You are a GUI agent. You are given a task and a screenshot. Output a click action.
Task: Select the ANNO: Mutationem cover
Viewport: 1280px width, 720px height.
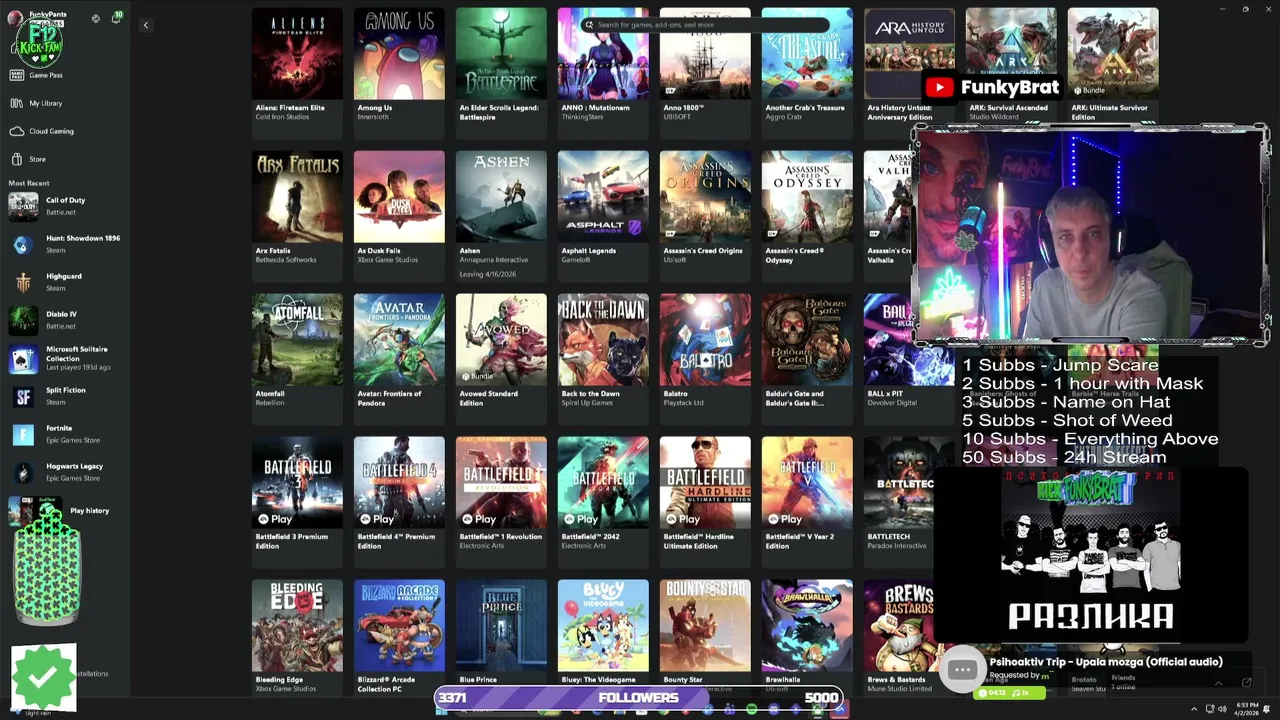[603, 54]
